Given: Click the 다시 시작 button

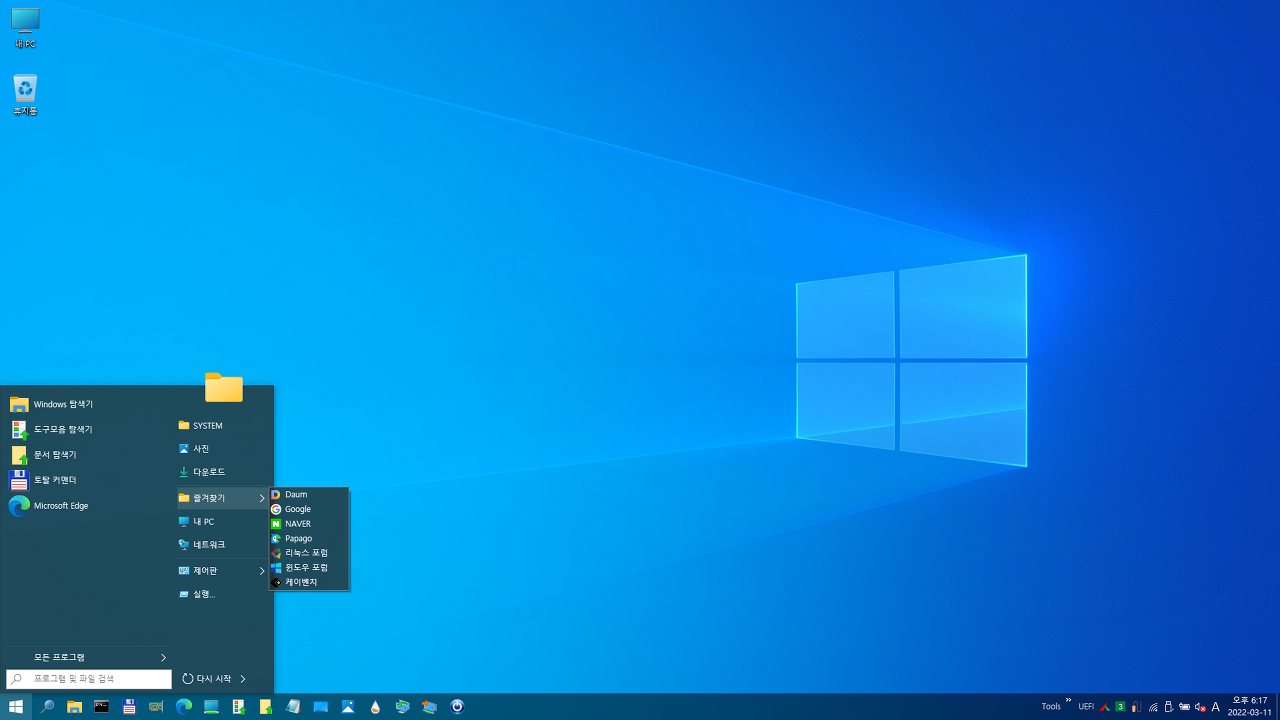Looking at the screenshot, I should coord(207,679).
